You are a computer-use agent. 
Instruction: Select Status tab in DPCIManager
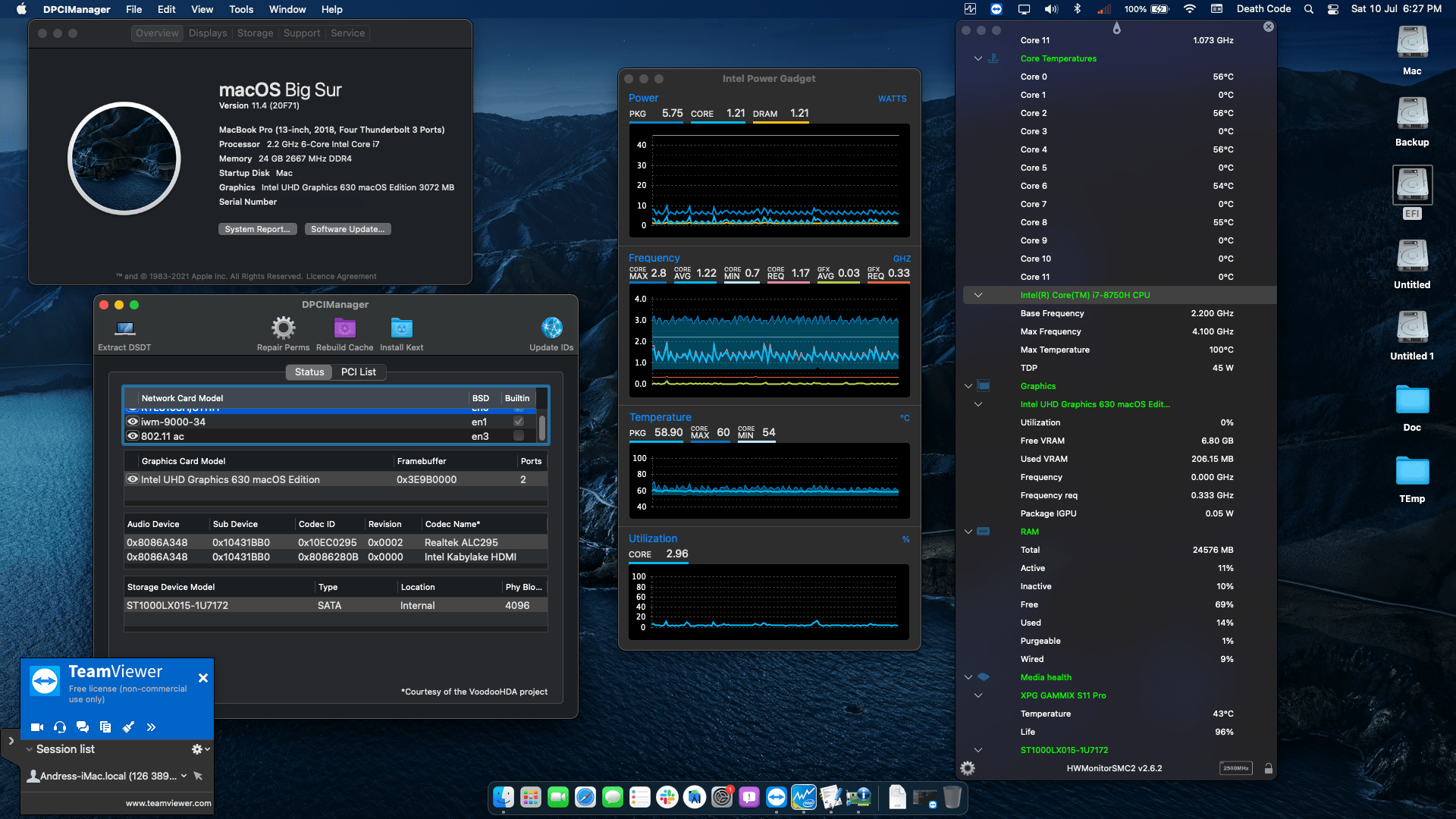309,372
